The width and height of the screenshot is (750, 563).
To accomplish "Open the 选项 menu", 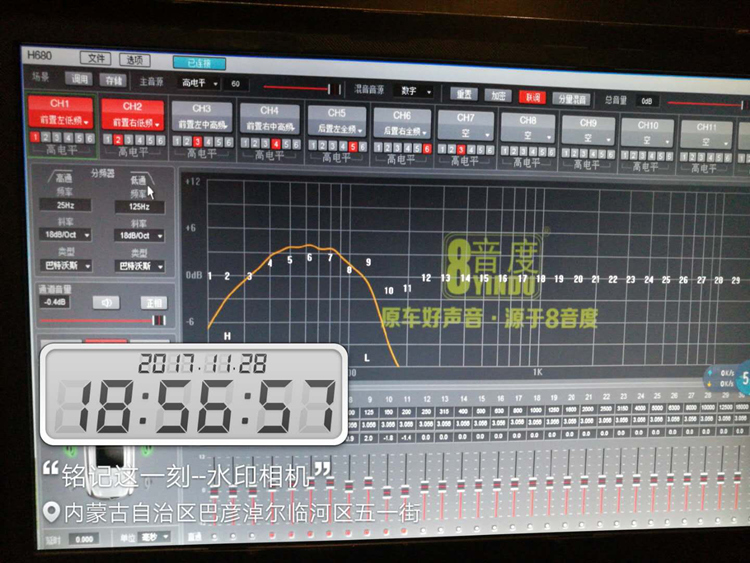I will coord(134,60).
